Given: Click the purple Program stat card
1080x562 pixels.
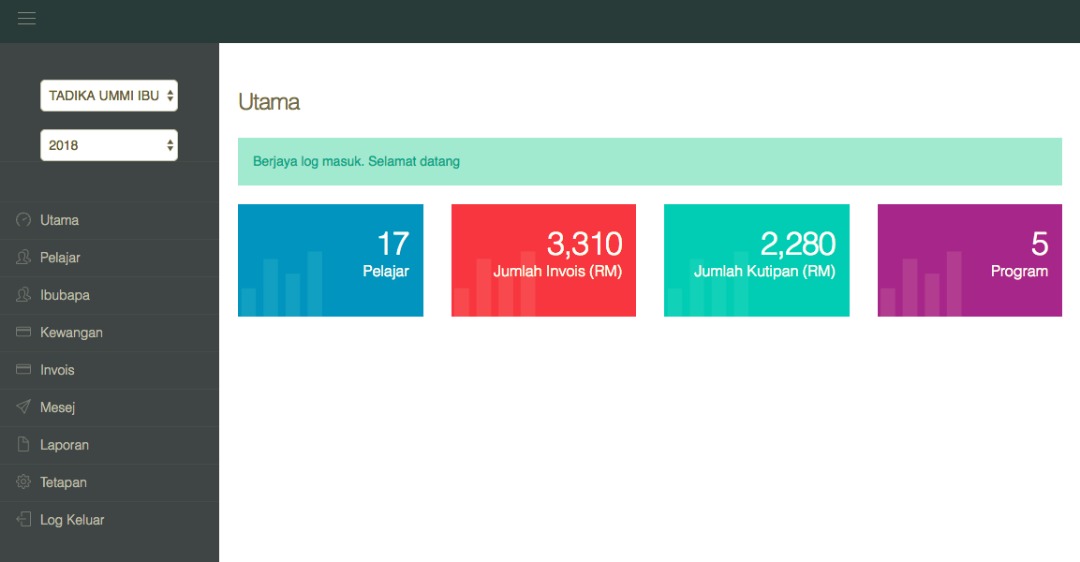Looking at the screenshot, I should pos(969,260).
